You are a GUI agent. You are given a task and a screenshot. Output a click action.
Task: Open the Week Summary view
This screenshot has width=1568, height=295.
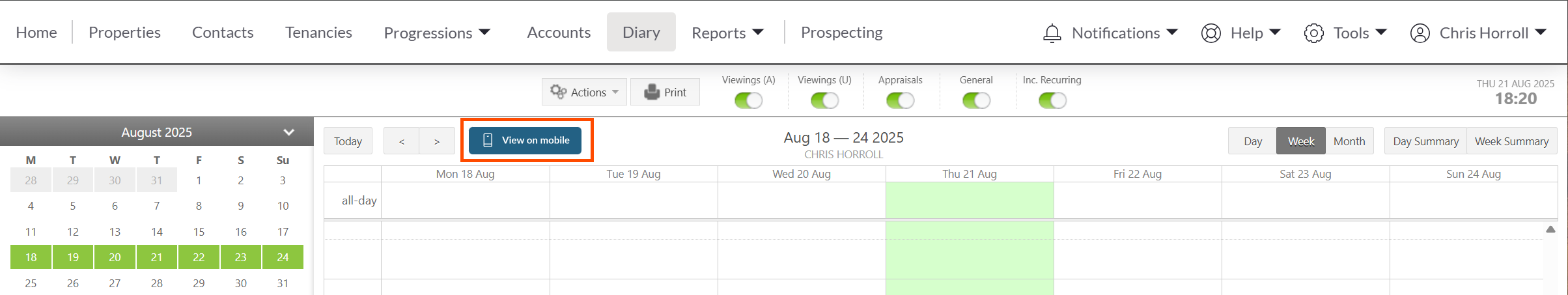pos(1511,141)
